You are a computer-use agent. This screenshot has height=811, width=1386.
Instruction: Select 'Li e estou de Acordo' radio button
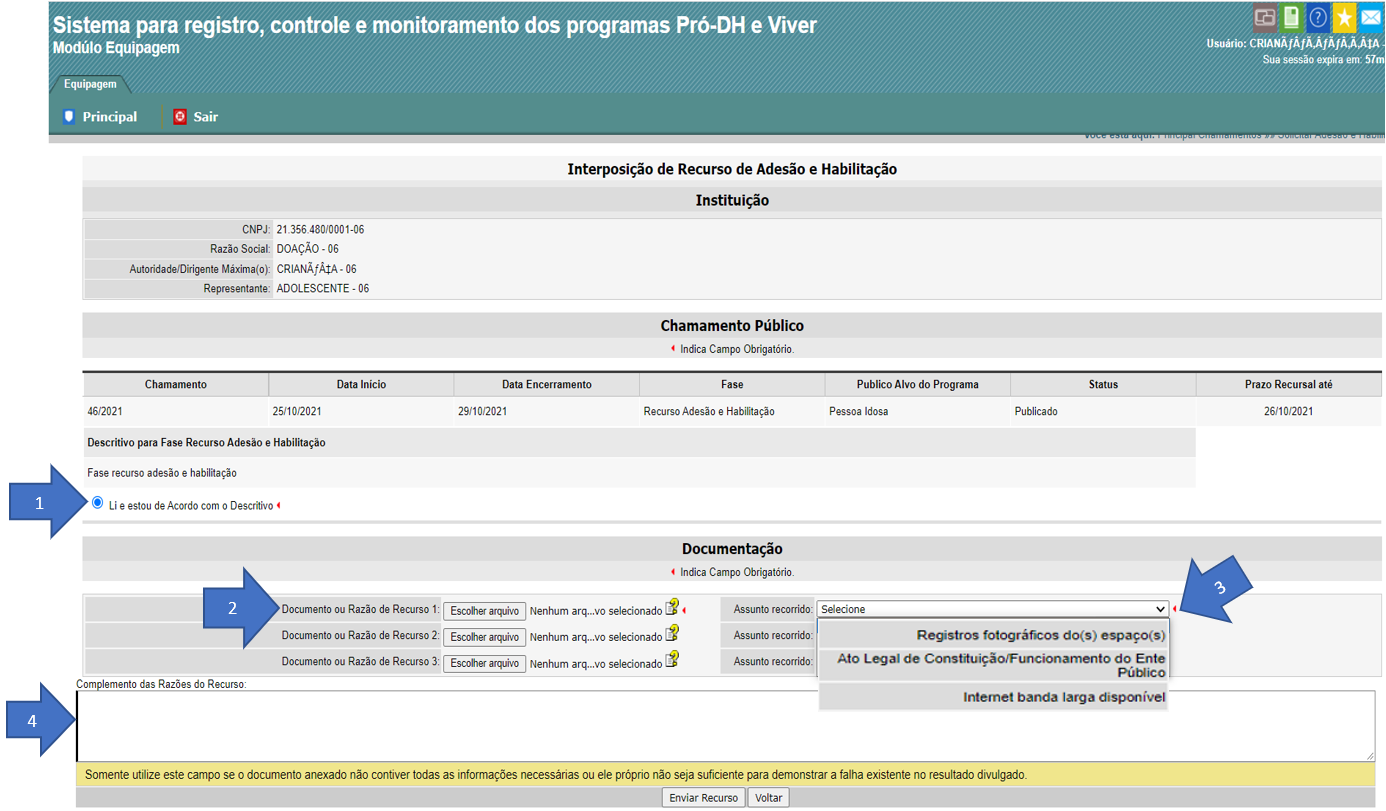(x=97, y=503)
